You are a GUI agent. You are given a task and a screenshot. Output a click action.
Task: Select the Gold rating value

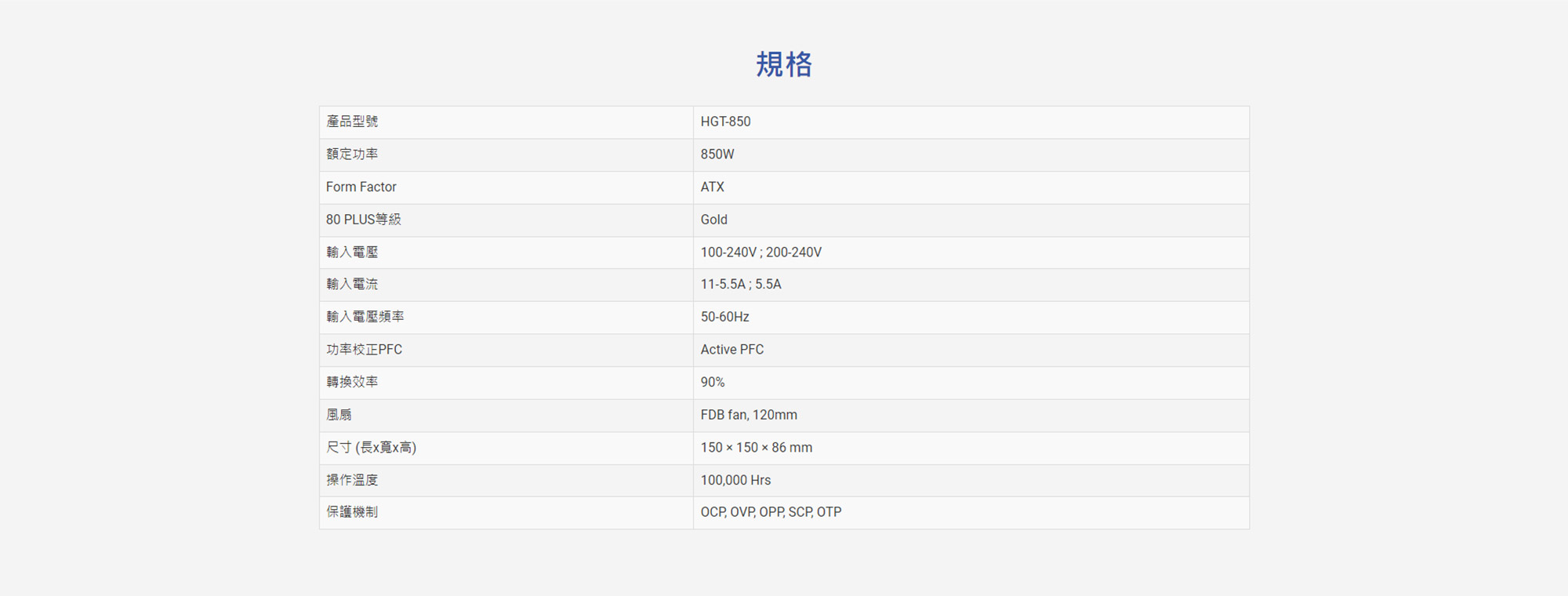point(714,220)
